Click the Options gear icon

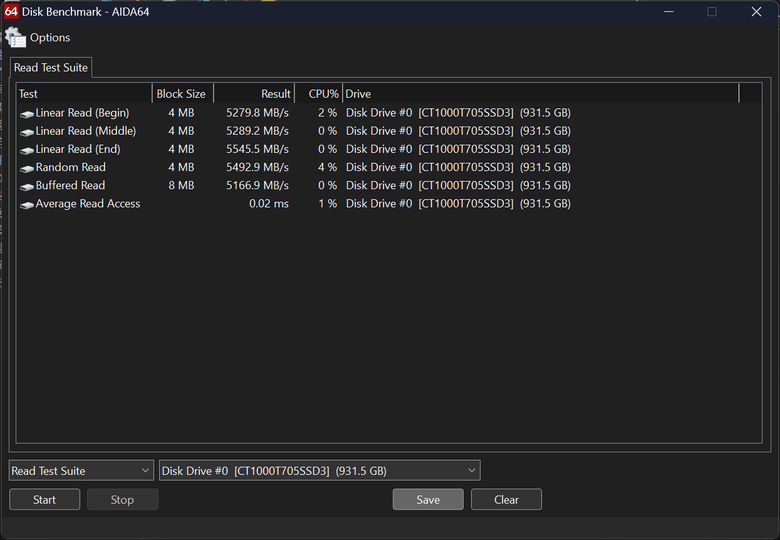[15, 38]
